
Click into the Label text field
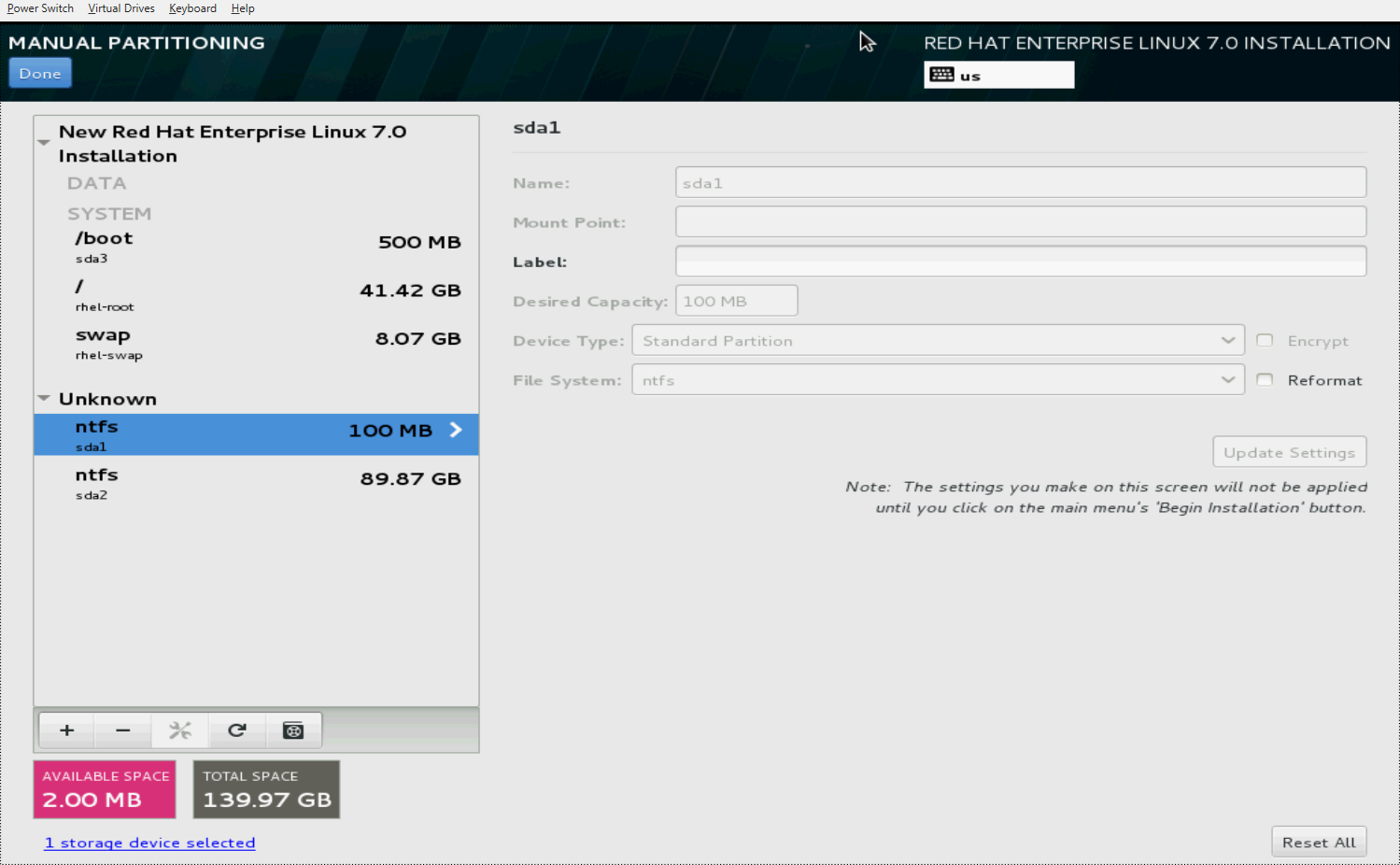(1020, 262)
